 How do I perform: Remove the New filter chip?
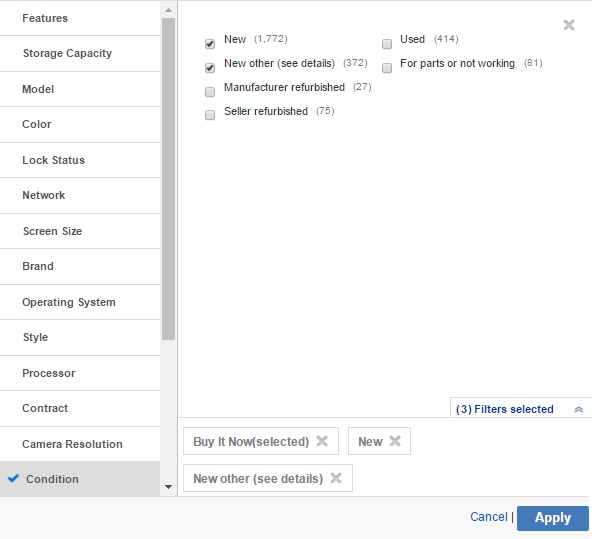395,441
